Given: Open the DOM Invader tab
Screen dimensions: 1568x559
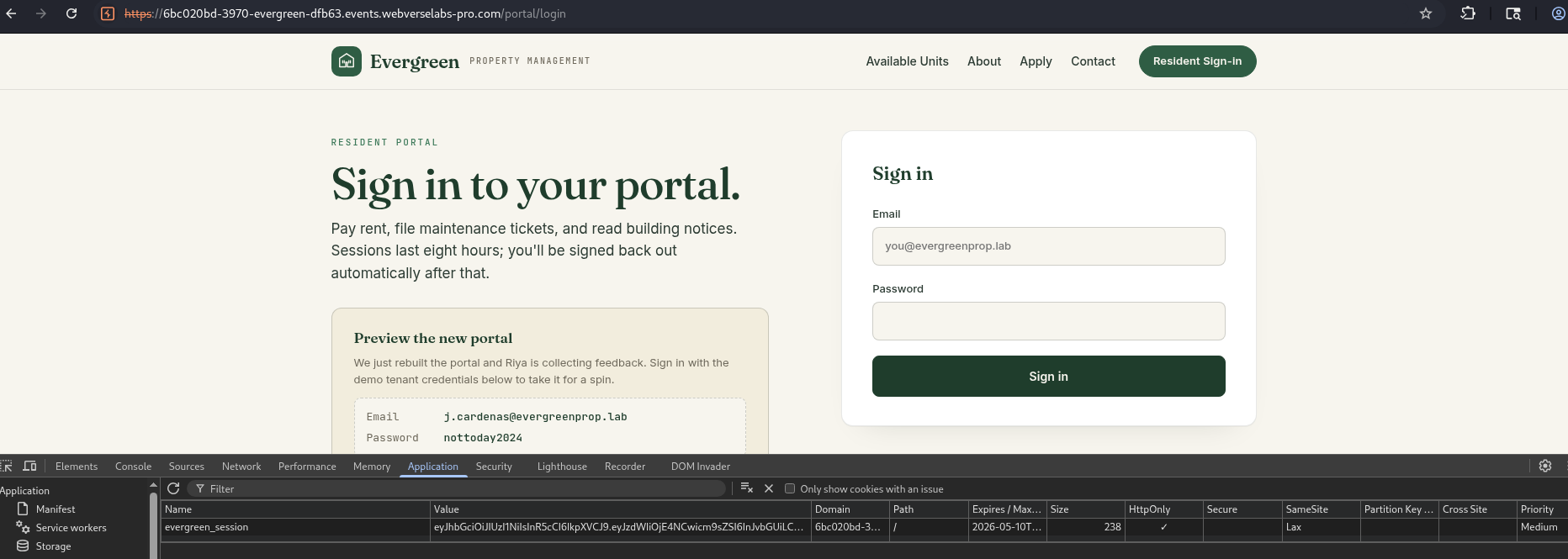Looking at the screenshot, I should click(x=701, y=467).
